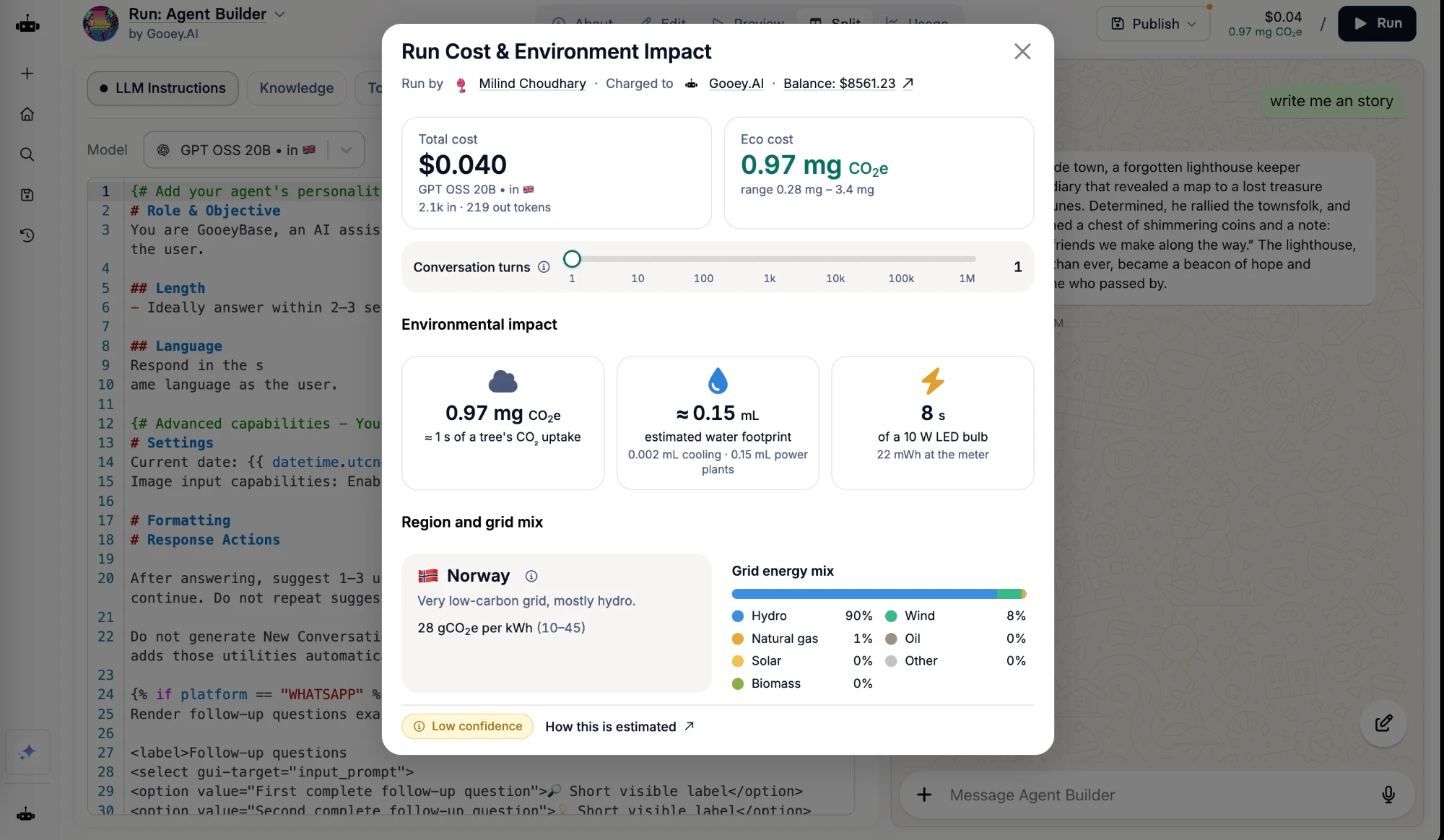Open the Gooey.AI workspace link
Viewport: 1444px width, 840px height.
coord(736,84)
